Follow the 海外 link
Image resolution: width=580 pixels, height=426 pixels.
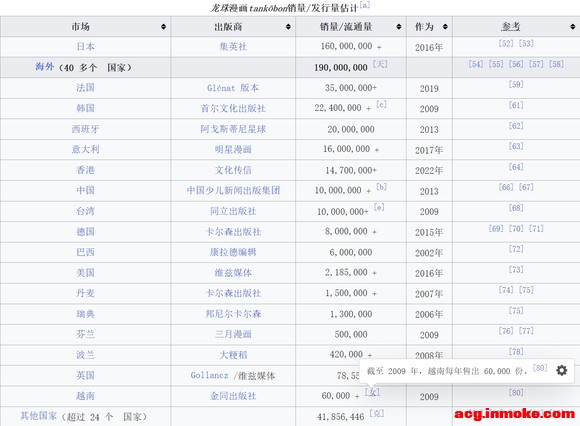pyautogui.click(x=45, y=67)
